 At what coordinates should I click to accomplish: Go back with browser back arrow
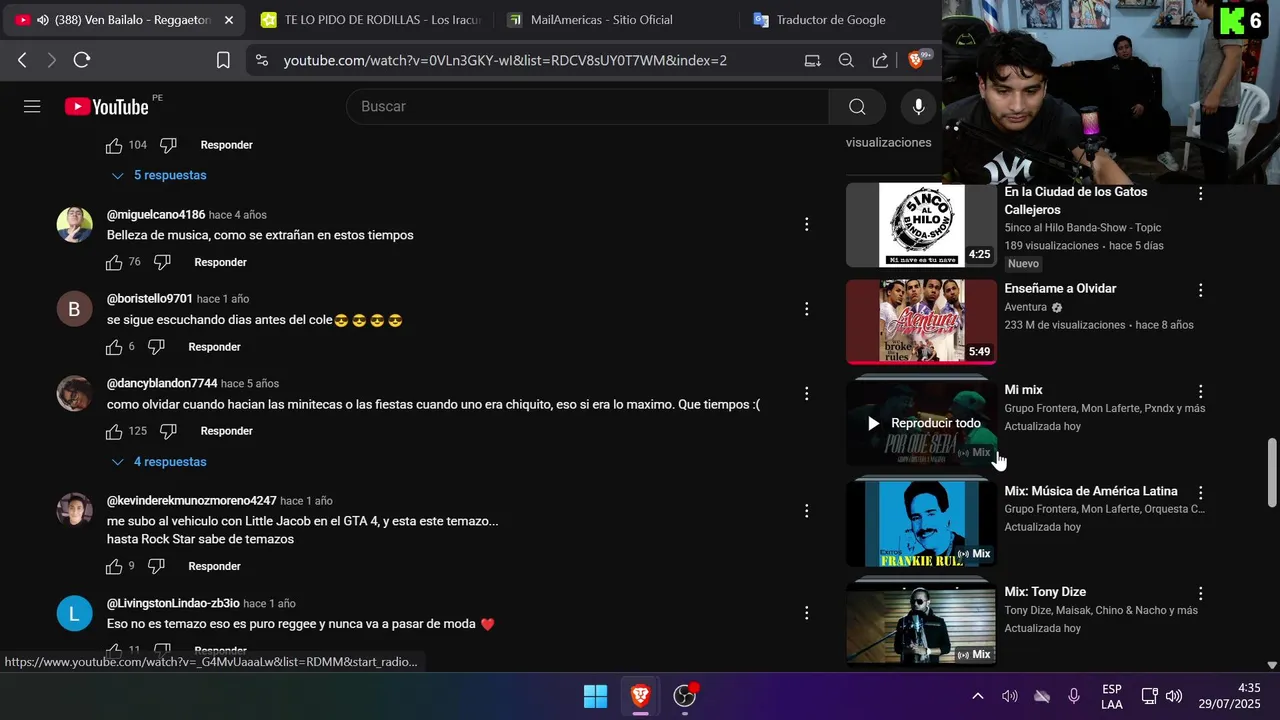[x=22, y=60]
